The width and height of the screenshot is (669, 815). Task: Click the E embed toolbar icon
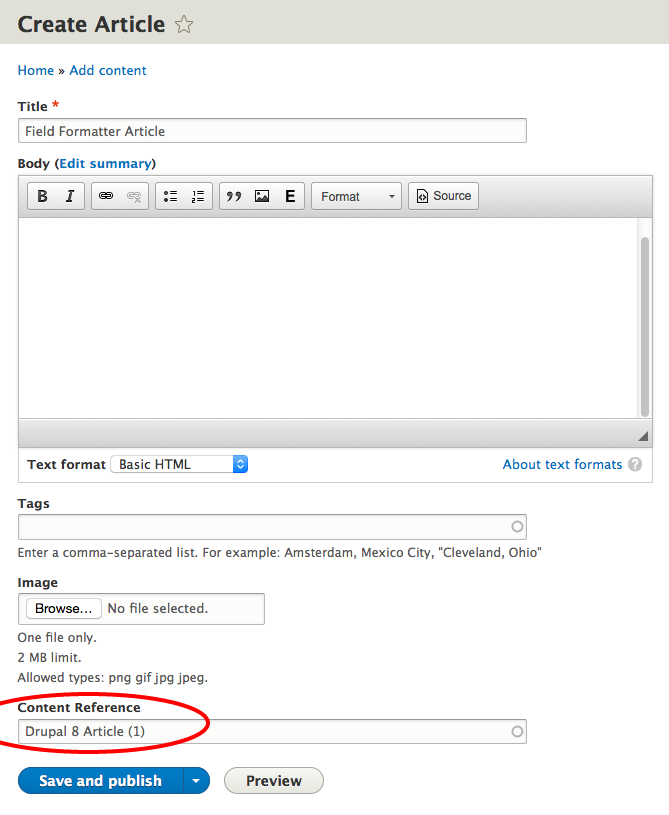click(290, 196)
